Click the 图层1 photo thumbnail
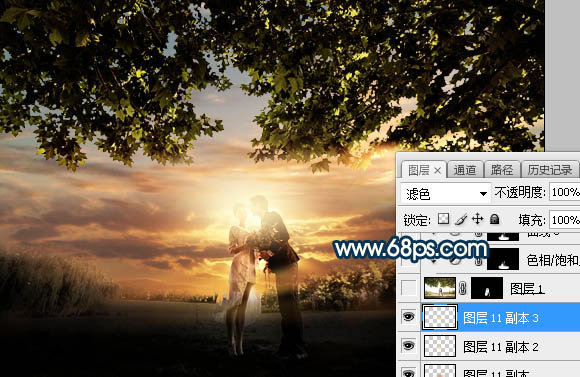The height and width of the screenshot is (377, 580). pos(440,288)
